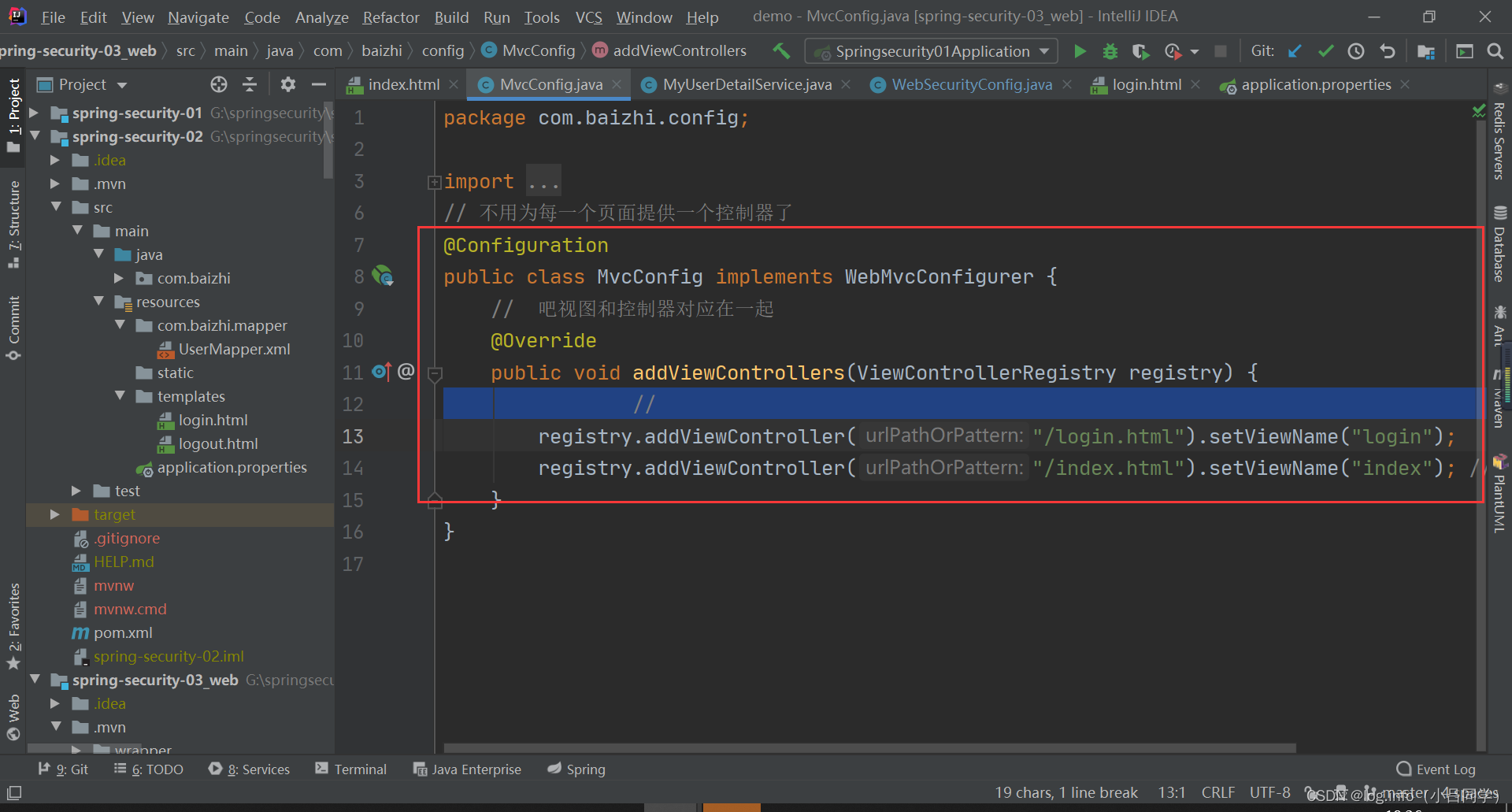1512x812 pixels.
Task: Click the Search Everywhere magnifier icon
Action: pyautogui.click(x=1495, y=51)
